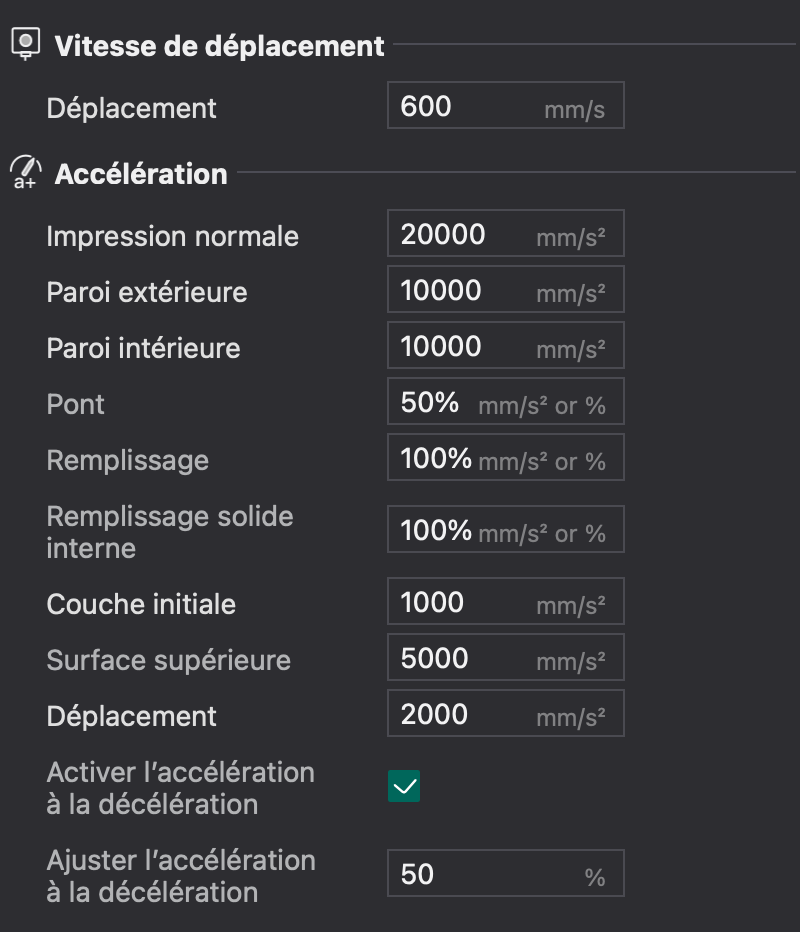Screen dimensions: 800x932
Task: Click the Accélération section heading
Action: pyautogui.click(x=141, y=174)
